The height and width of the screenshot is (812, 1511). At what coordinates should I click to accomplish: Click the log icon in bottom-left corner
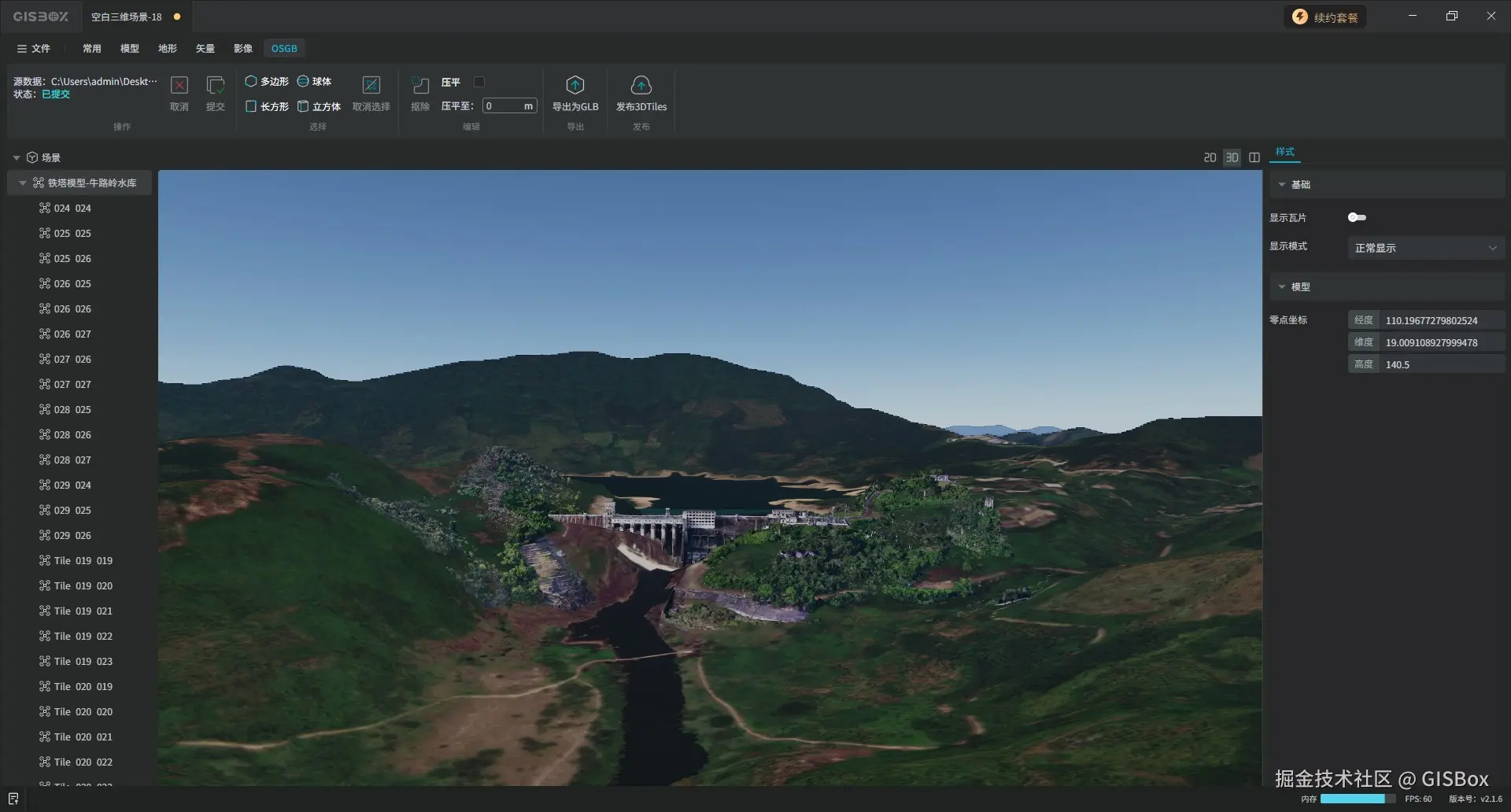13,799
